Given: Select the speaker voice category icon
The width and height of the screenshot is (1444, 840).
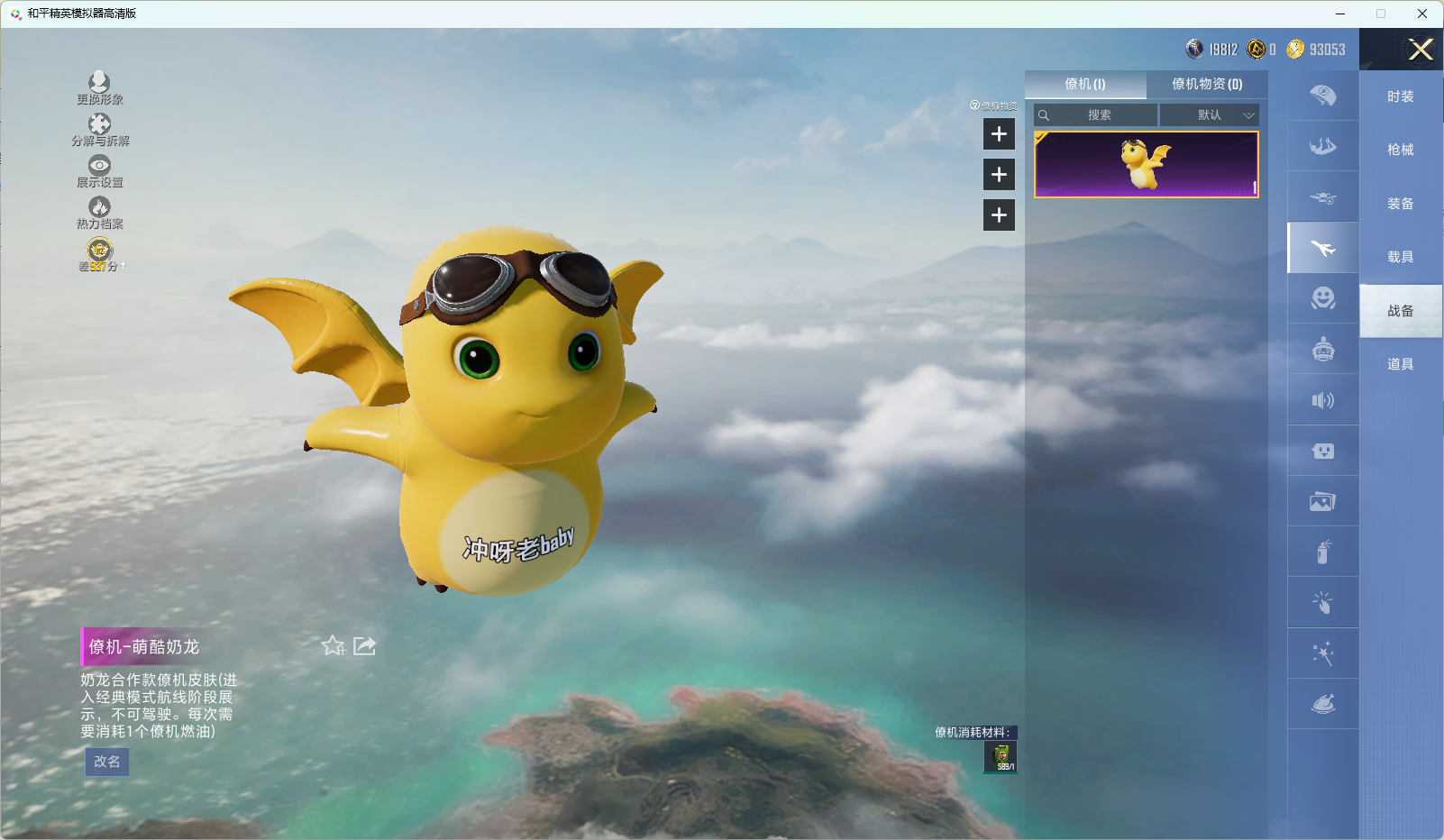Looking at the screenshot, I should pos(1323,400).
